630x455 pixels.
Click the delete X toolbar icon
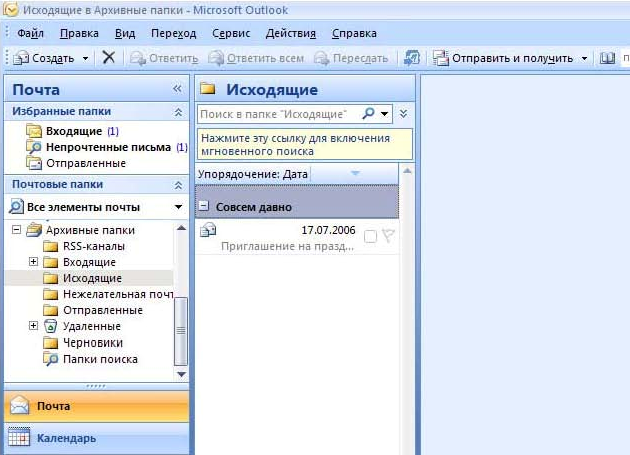coord(108,57)
